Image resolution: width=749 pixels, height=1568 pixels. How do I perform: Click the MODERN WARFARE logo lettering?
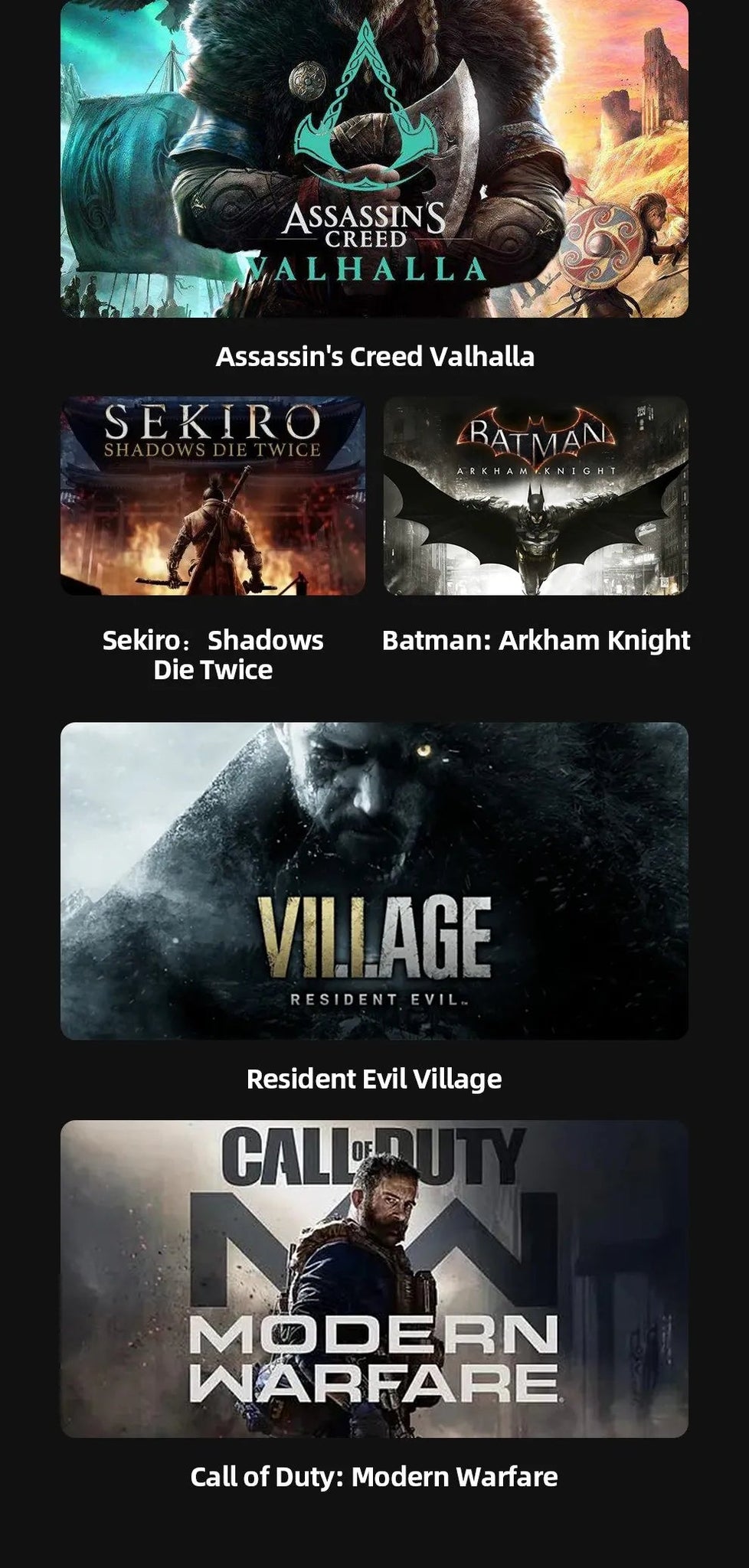point(374,1360)
